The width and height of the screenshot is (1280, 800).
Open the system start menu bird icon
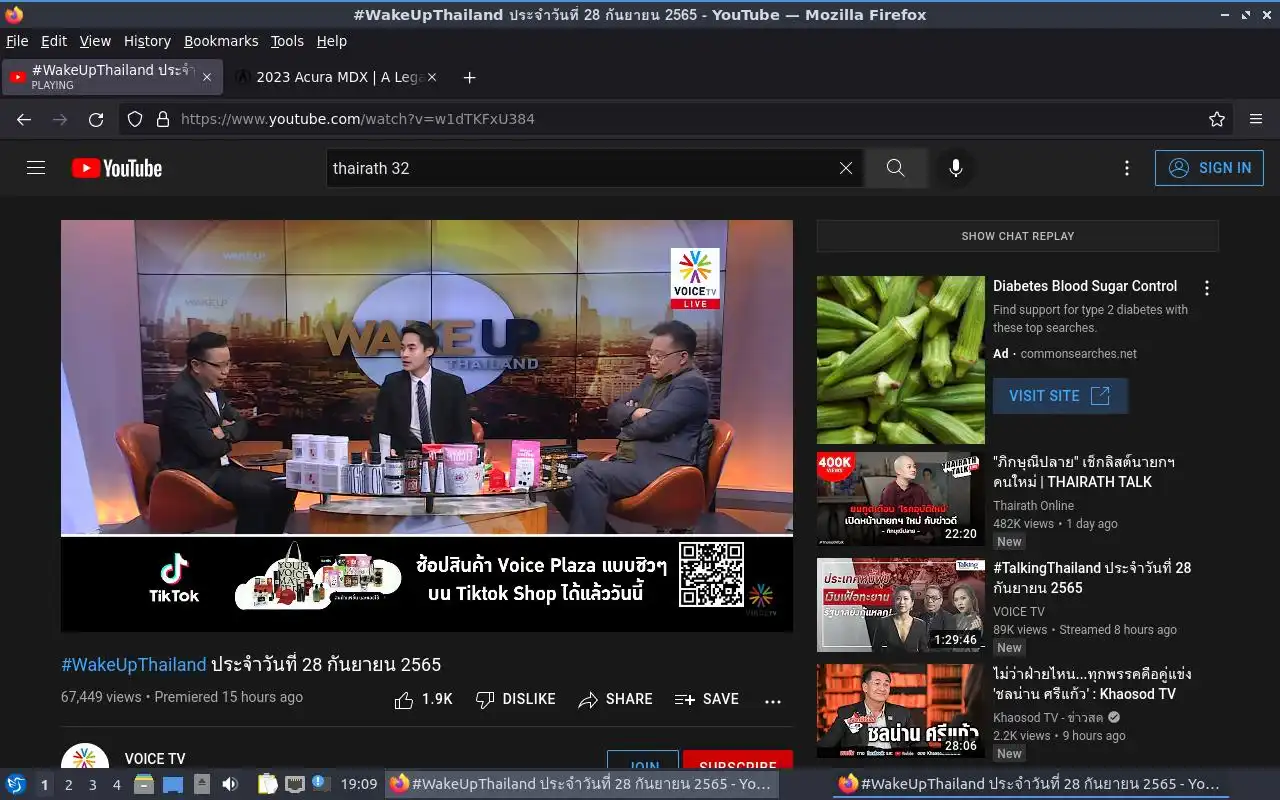(x=16, y=784)
